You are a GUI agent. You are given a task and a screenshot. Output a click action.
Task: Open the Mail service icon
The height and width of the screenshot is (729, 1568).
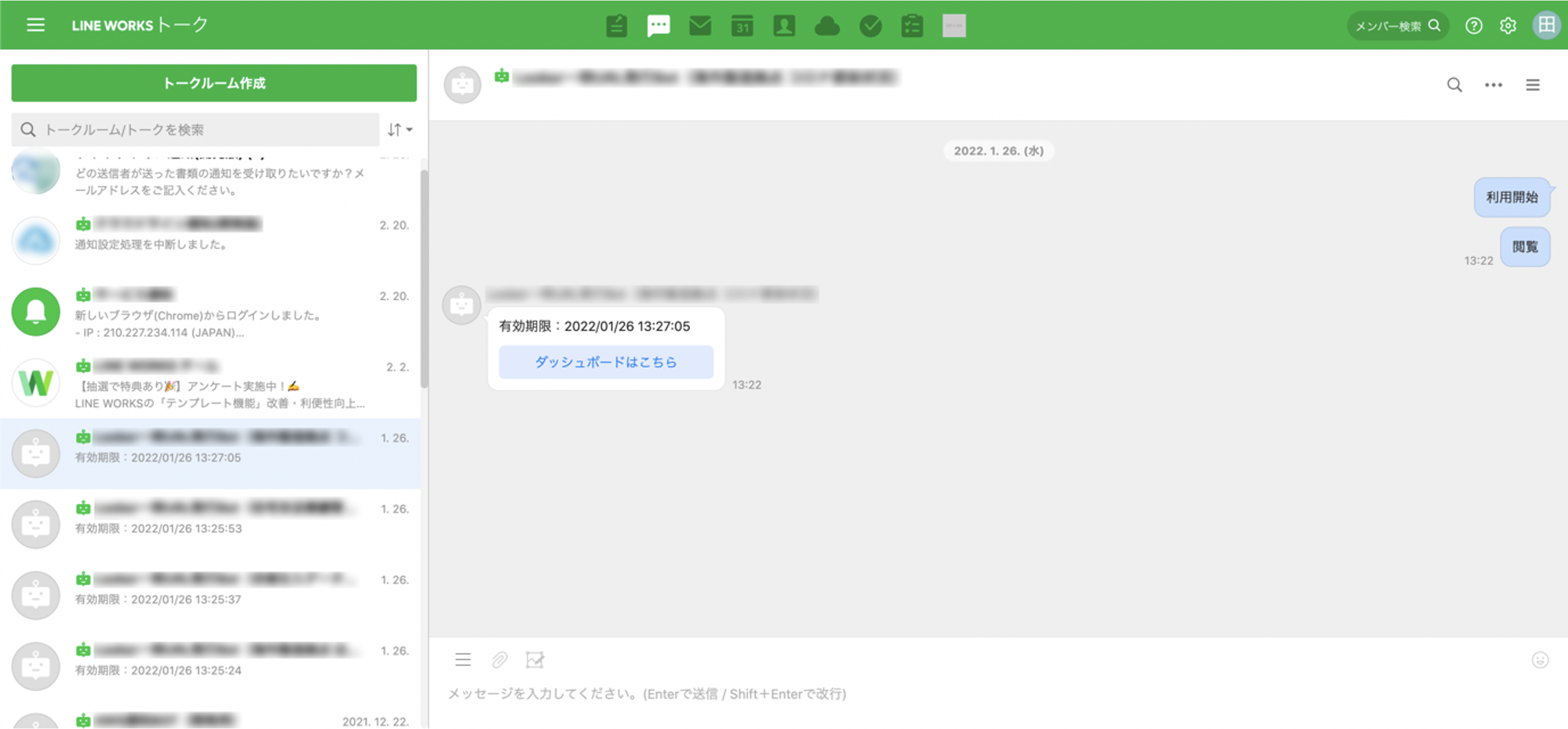tap(700, 26)
